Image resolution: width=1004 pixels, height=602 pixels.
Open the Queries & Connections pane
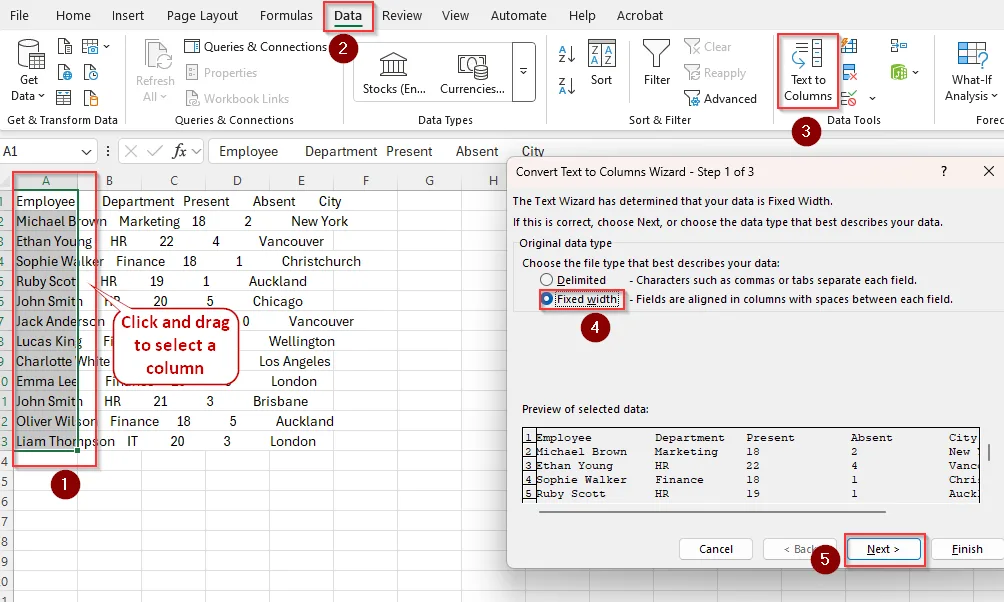coord(255,47)
